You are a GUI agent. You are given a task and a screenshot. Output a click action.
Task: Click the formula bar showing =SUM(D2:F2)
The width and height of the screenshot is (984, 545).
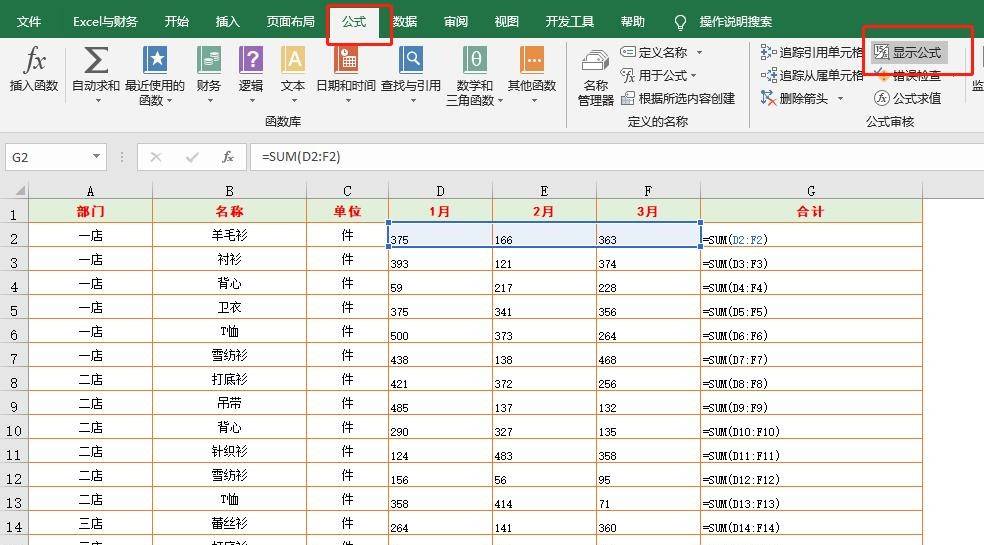[615, 157]
